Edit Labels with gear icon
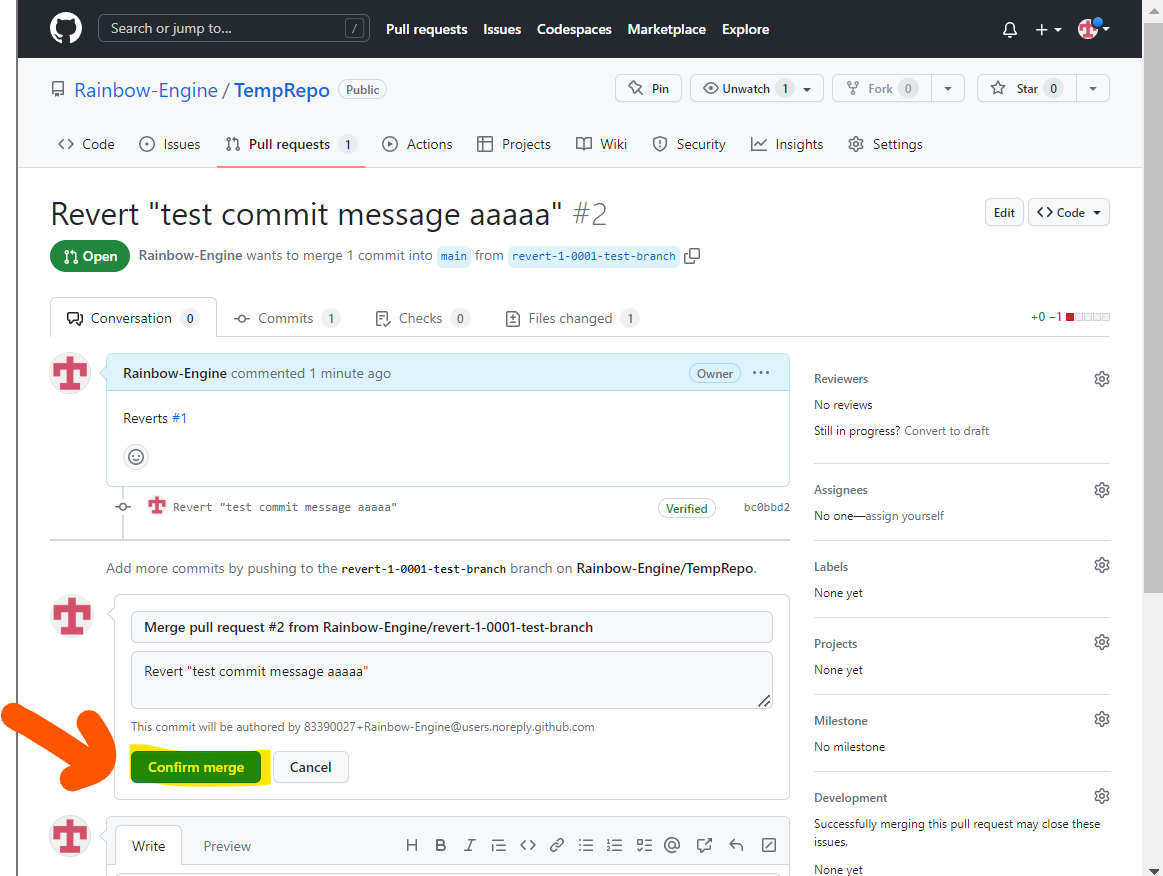Viewport: 1163px width, 876px height. (x=1101, y=565)
